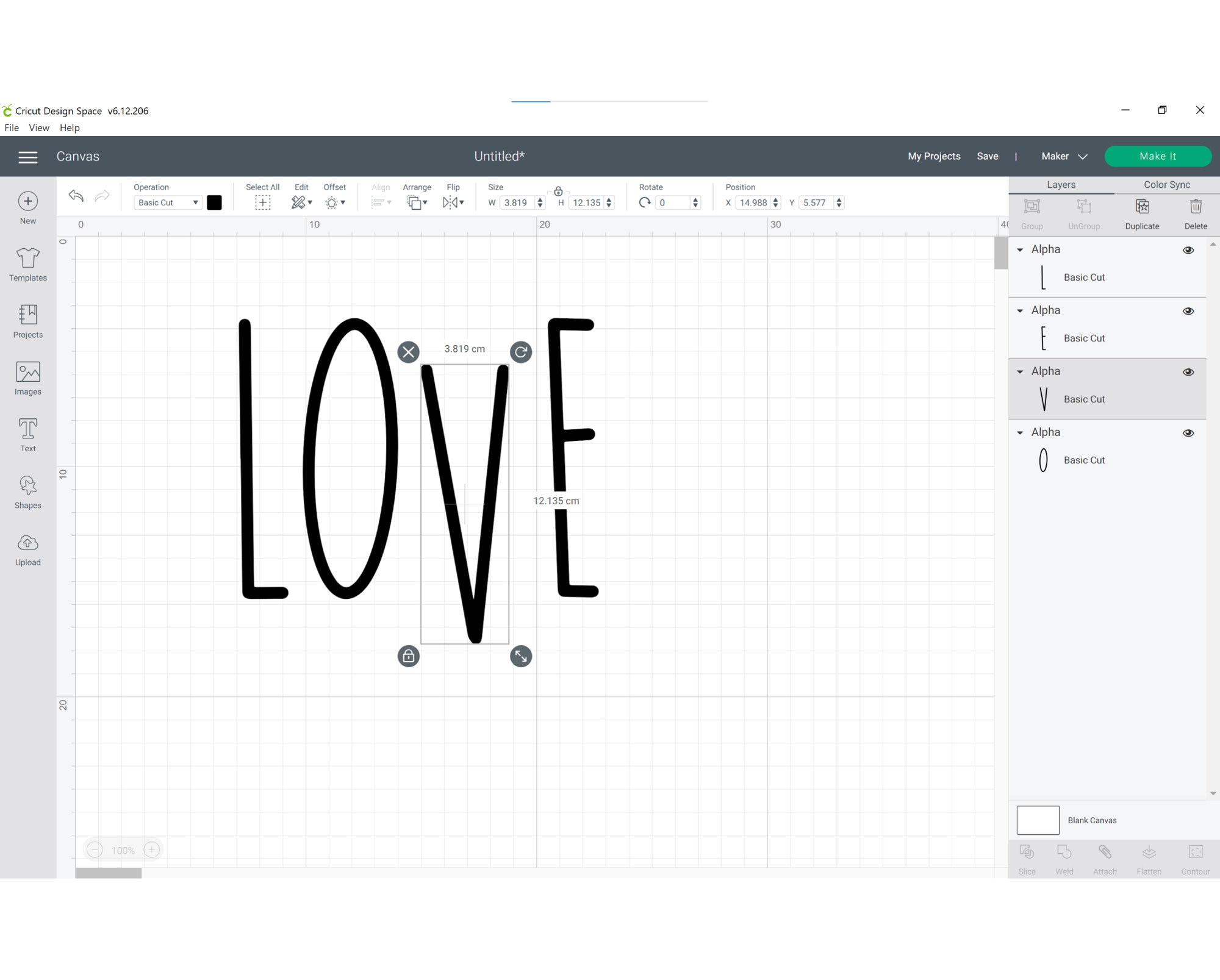The height and width of the screenshot is (980, 1220).
Task: Open the View menu
Action: (39, 128)
